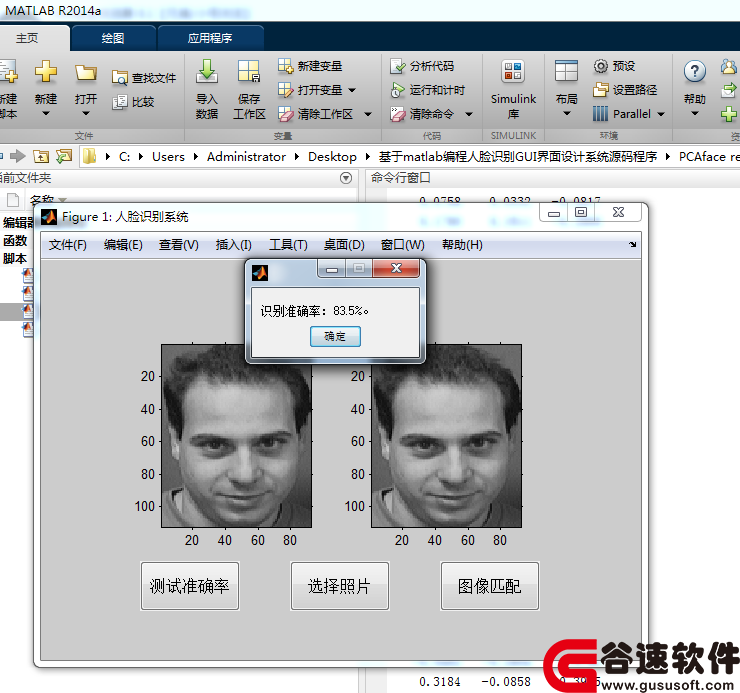
Task: Click the 函数 (Functions) group in the file list
Action: [x=15, y=241]
